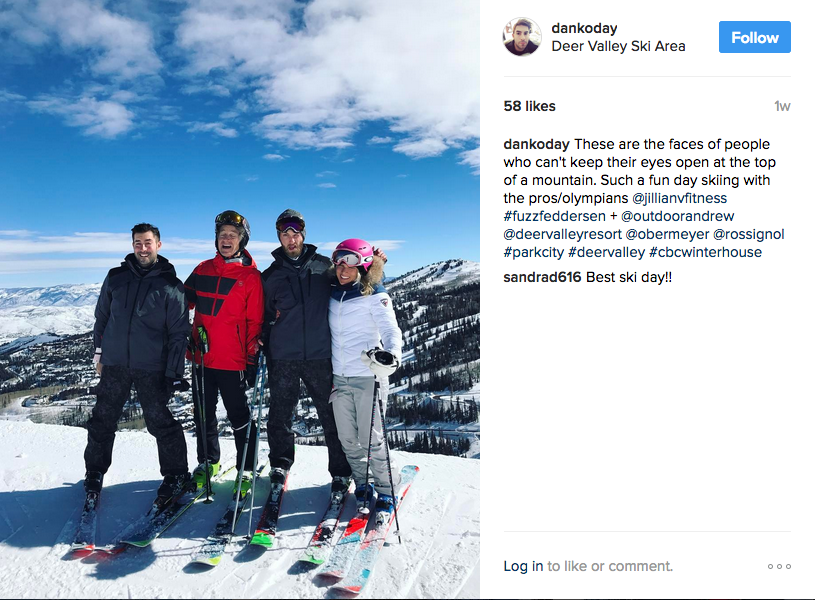This screenshot has height=600, width=815.
Task: Open @rossignol mention
Action: click(x=748, y=234)
